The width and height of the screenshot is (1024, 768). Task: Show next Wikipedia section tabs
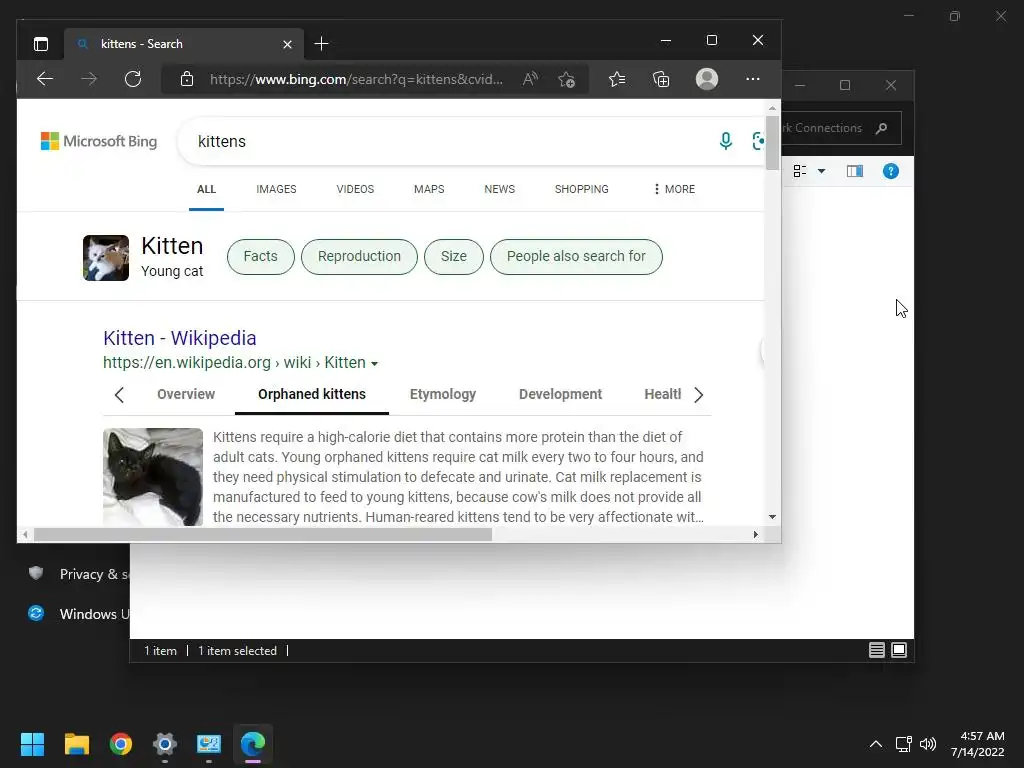tap(698, 394)
